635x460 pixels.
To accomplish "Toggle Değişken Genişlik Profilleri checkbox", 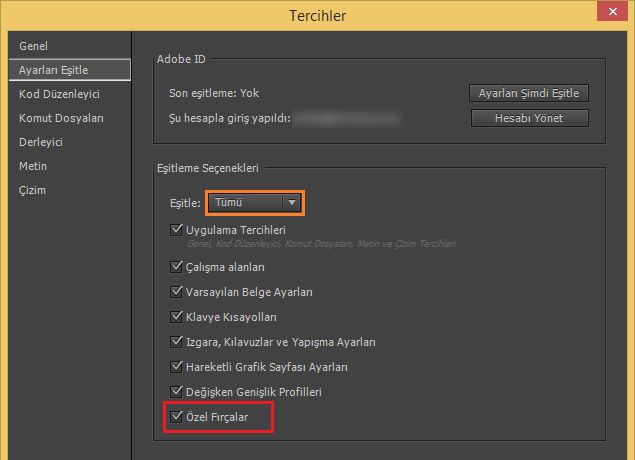I will click(177, 392).
